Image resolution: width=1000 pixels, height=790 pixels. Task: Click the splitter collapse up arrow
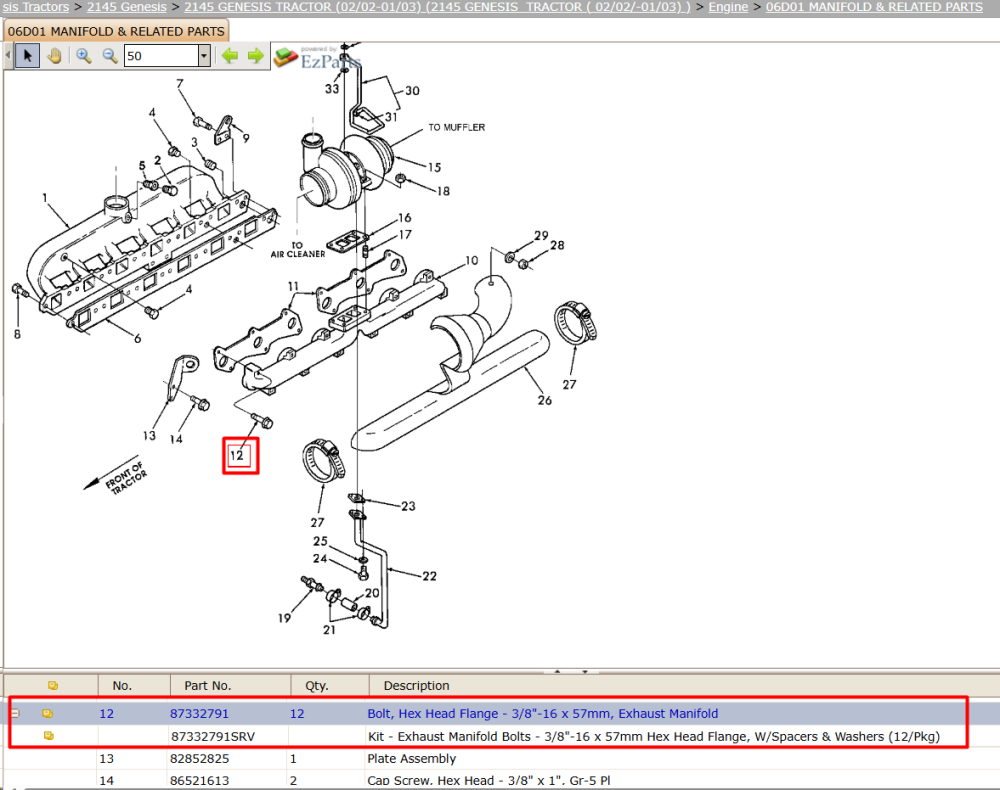coord(557,671)
